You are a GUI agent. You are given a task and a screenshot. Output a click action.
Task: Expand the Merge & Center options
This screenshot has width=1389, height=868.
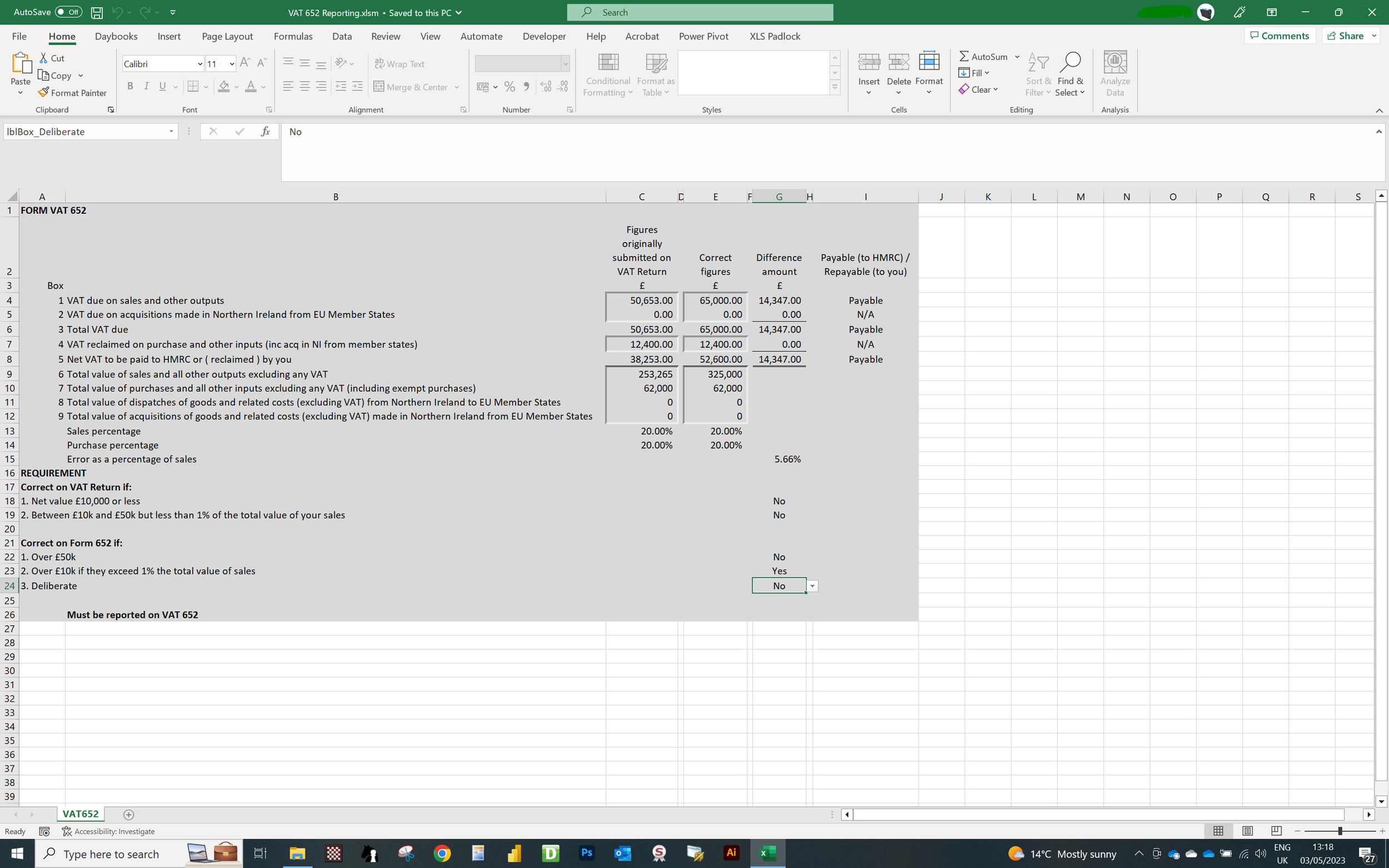click(x=457, y=87)
